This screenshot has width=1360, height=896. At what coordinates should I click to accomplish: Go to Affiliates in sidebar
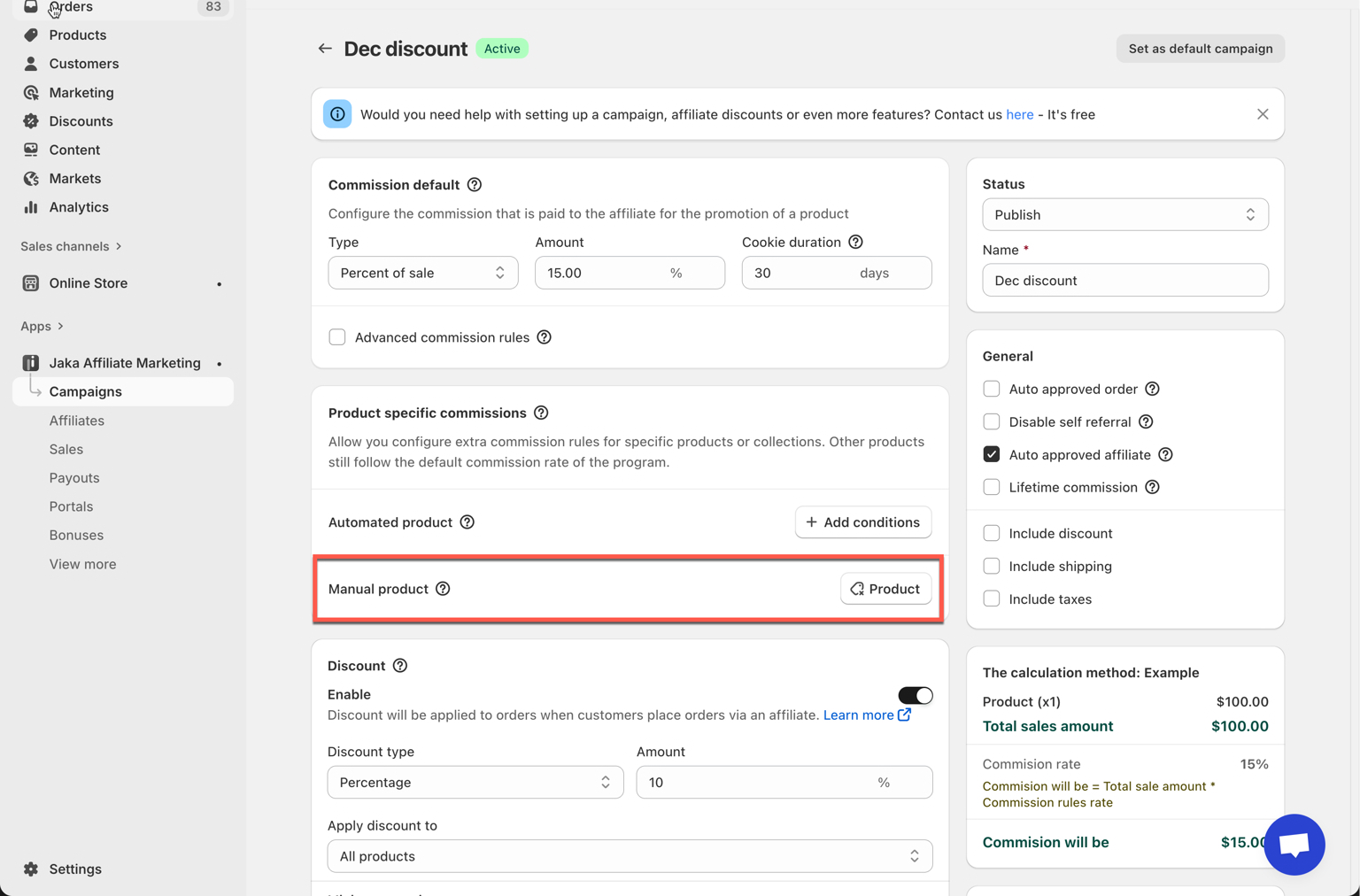(x=77, y=421)
